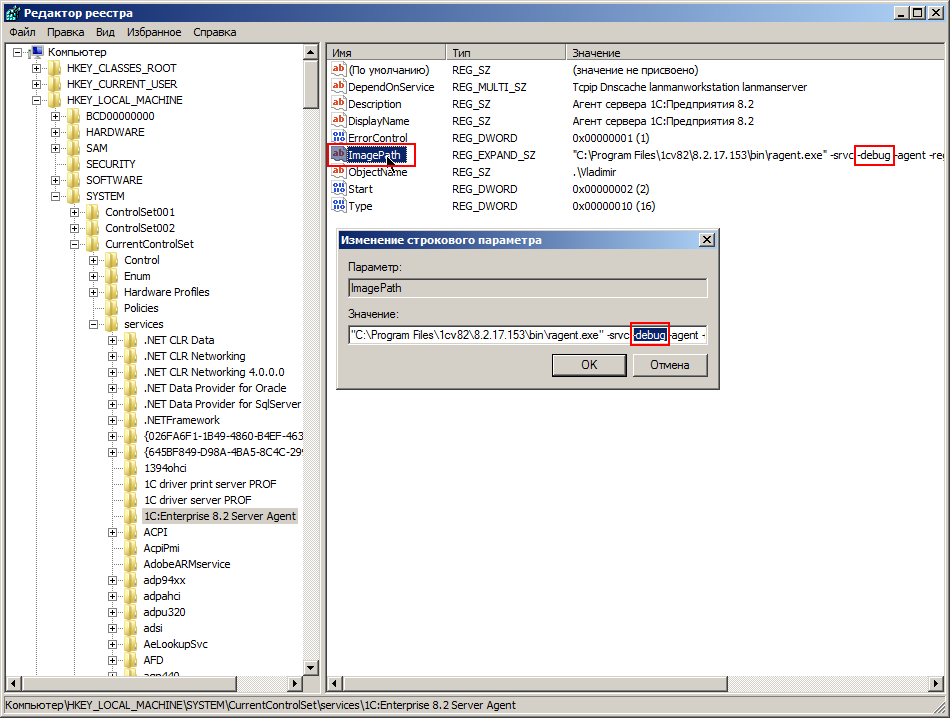This screenshot has height=718, width=950.
Task: Select the AeLookupSvc service key
Action: point(175,644)
